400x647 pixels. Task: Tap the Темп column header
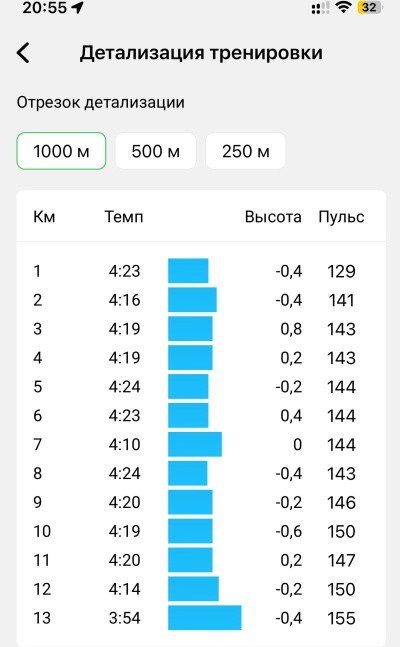coord(124,217)
